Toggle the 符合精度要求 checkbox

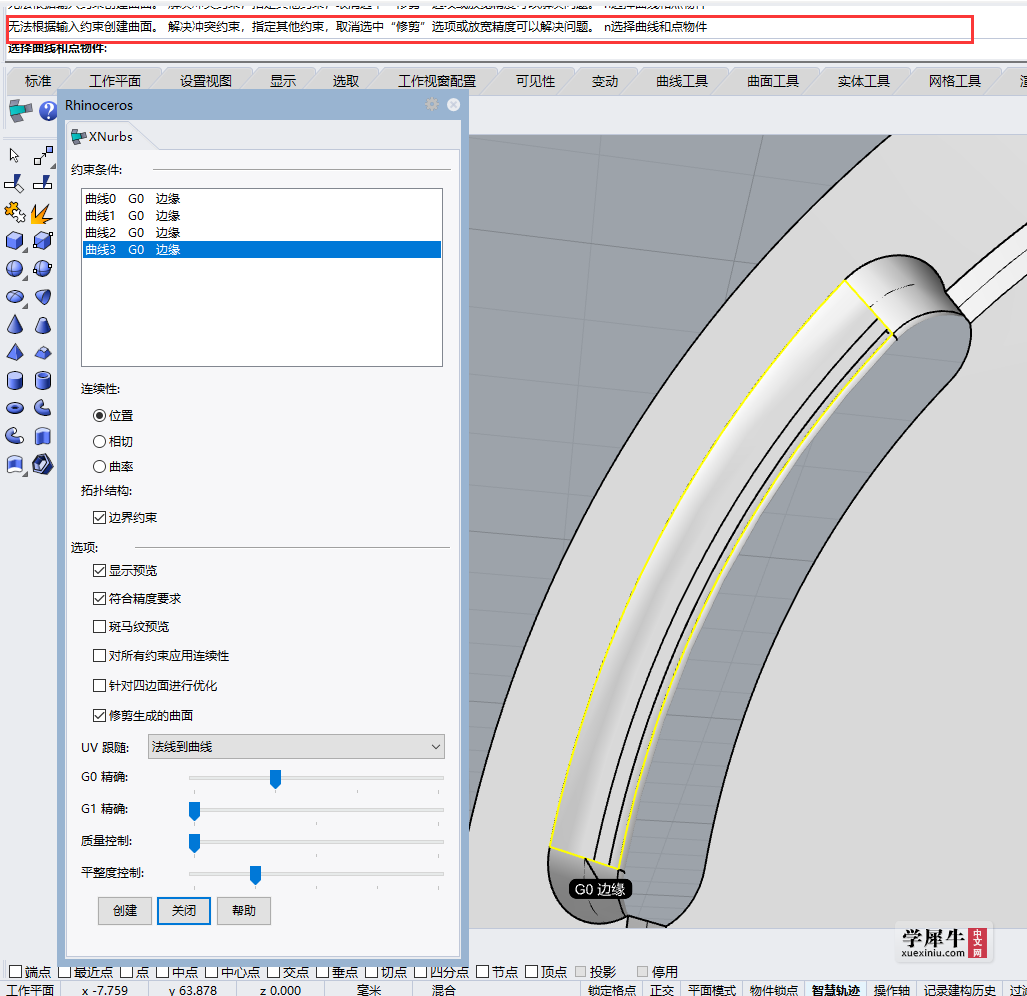click(100, 599)
